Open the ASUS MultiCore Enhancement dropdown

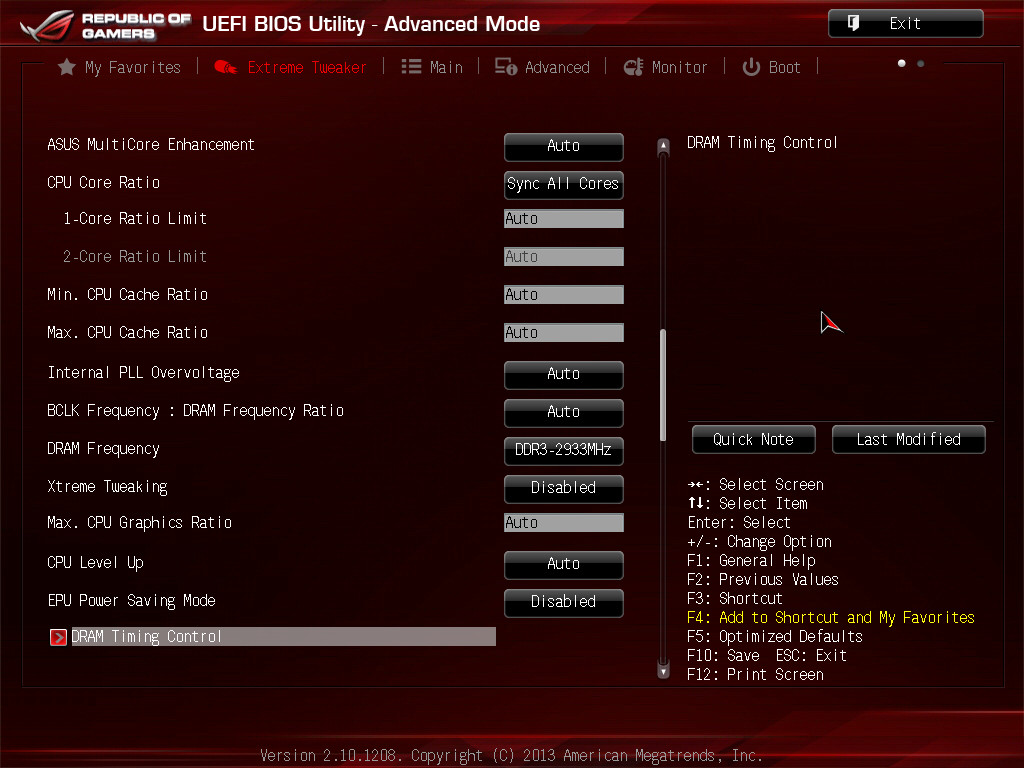563,146
